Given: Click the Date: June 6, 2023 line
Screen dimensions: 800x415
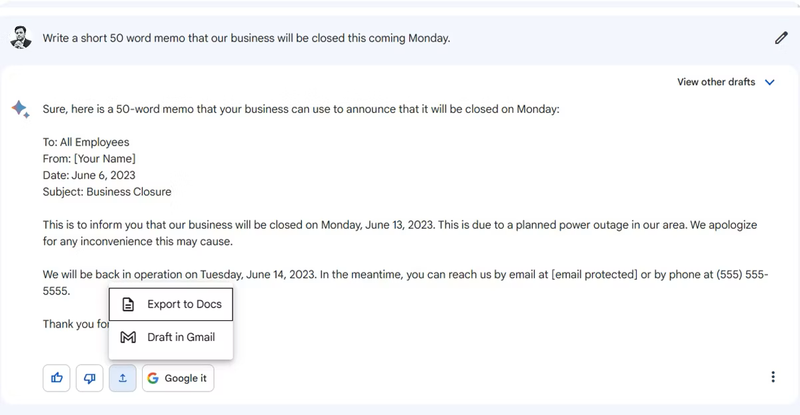Looking at the screenshot, I should coord(89,175).
